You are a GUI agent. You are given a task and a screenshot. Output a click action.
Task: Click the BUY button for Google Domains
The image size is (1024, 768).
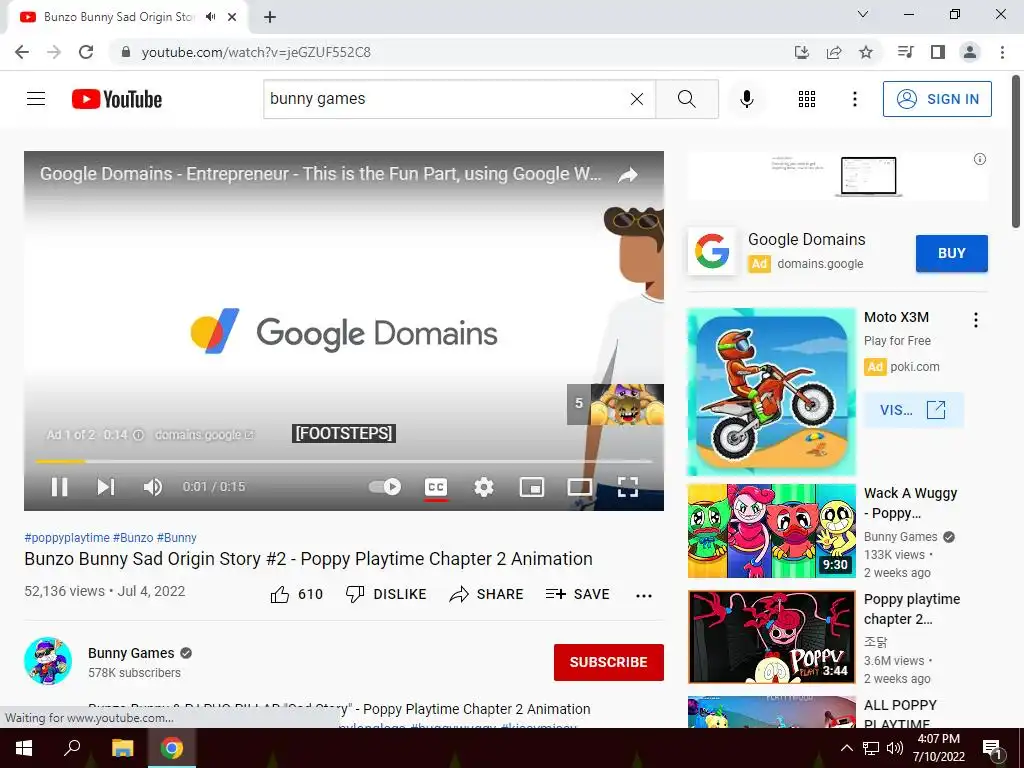(952, 253)
